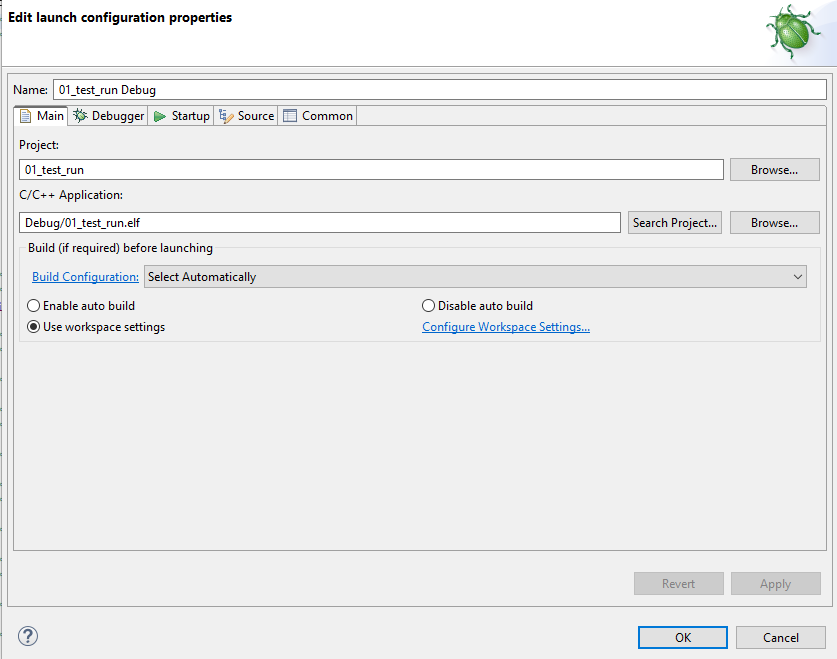This screenshot has width=837, height=659.
Task: Click the Source tab's source lookup icon
Action: (x=226, y=115)
